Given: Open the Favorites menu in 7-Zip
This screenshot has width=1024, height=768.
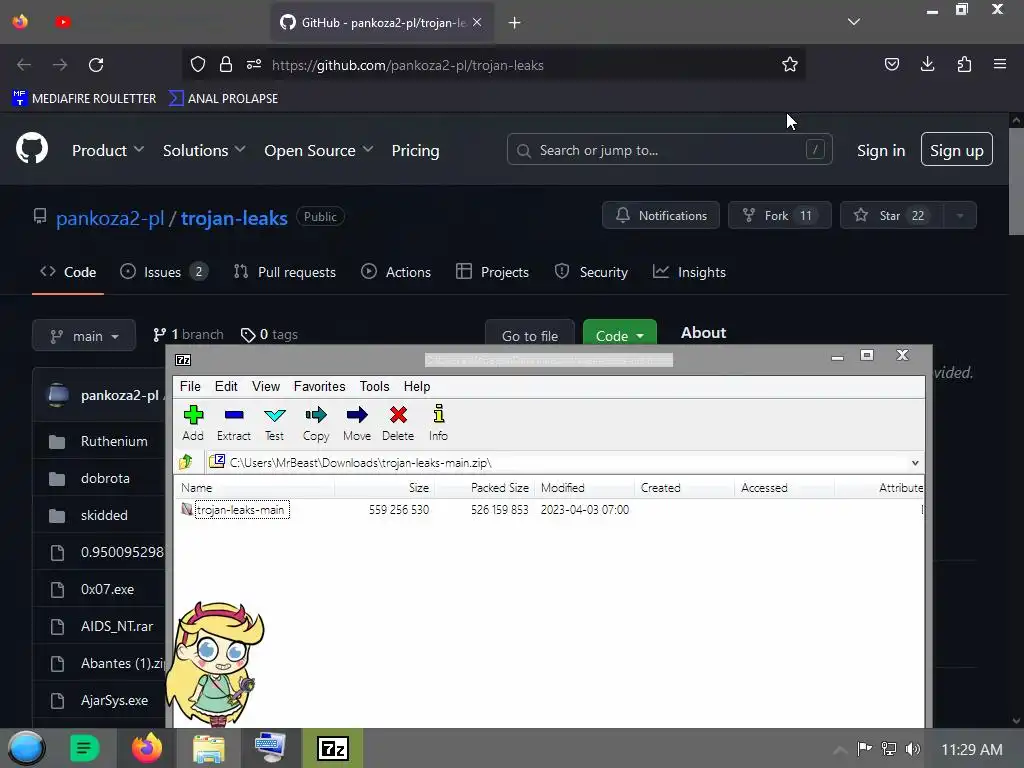Looking at the screenshot, I should 319,387.
